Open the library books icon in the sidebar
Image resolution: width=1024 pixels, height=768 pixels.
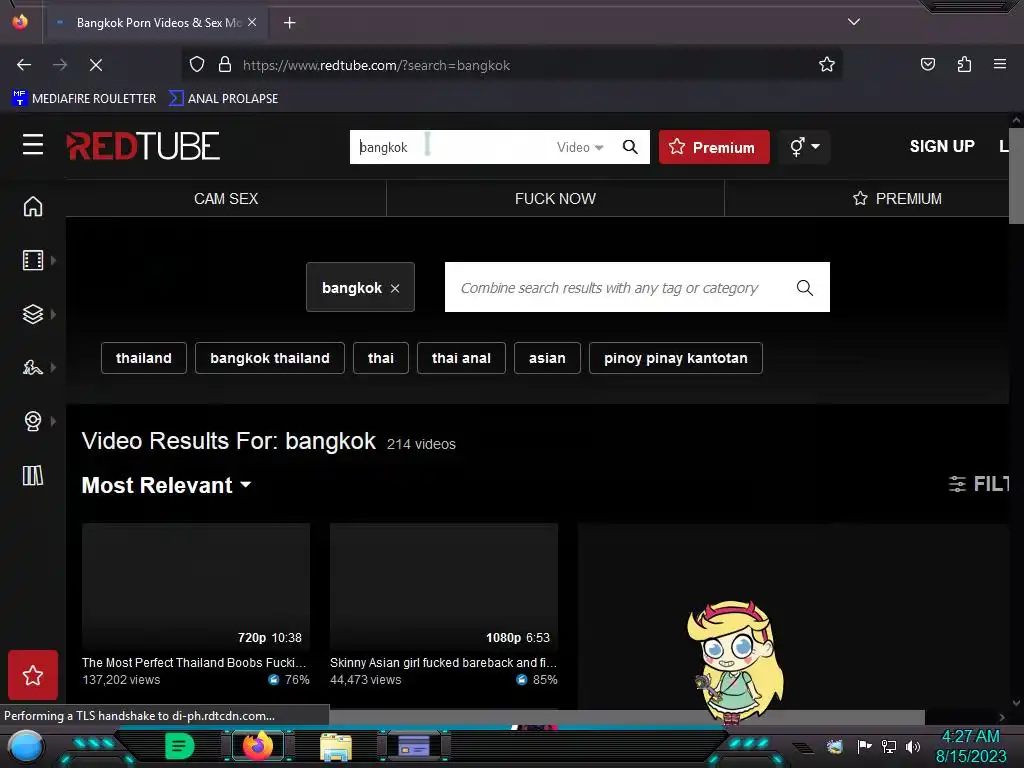point(33,475)
